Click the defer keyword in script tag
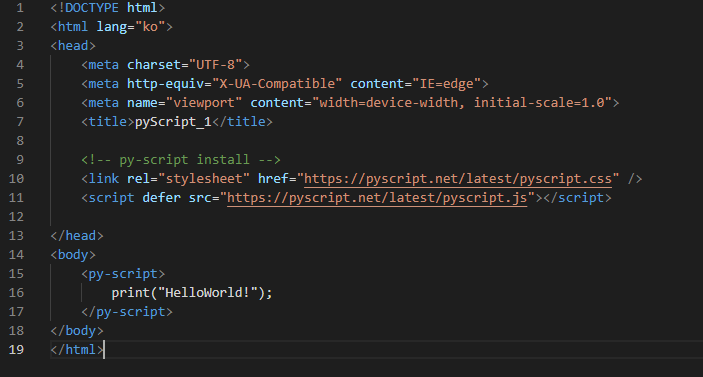This screenshot has width=703, height=377. point(161,197)
